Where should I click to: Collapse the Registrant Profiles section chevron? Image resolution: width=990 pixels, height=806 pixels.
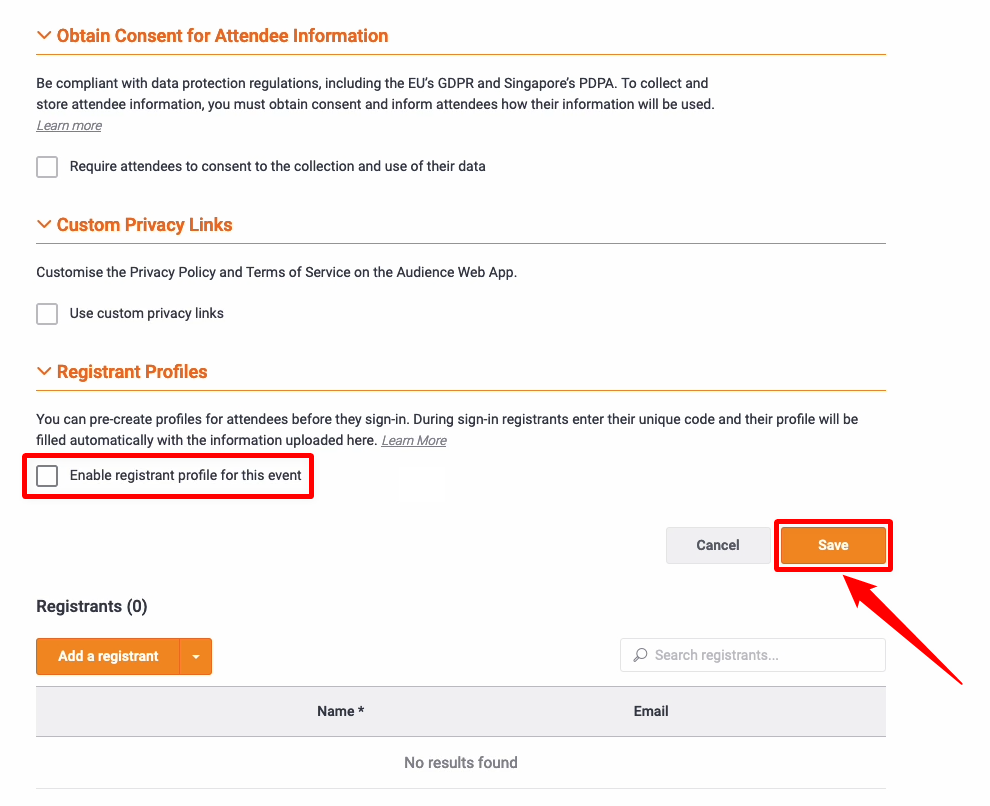[44, 372]
